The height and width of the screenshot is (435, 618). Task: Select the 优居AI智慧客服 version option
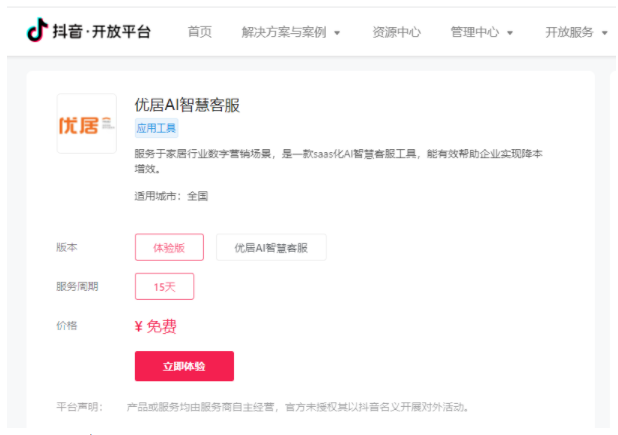pyautogui.click(x=271, y=247)
